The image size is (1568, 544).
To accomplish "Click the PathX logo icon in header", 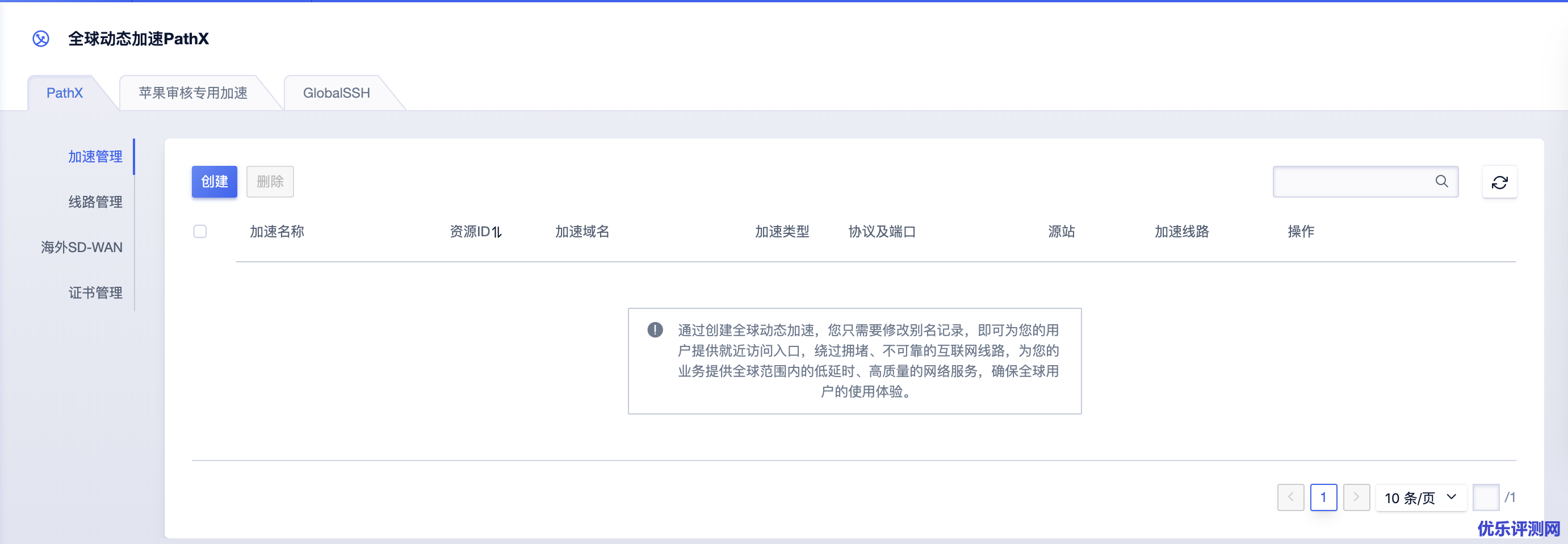I will tap(41, 39).
